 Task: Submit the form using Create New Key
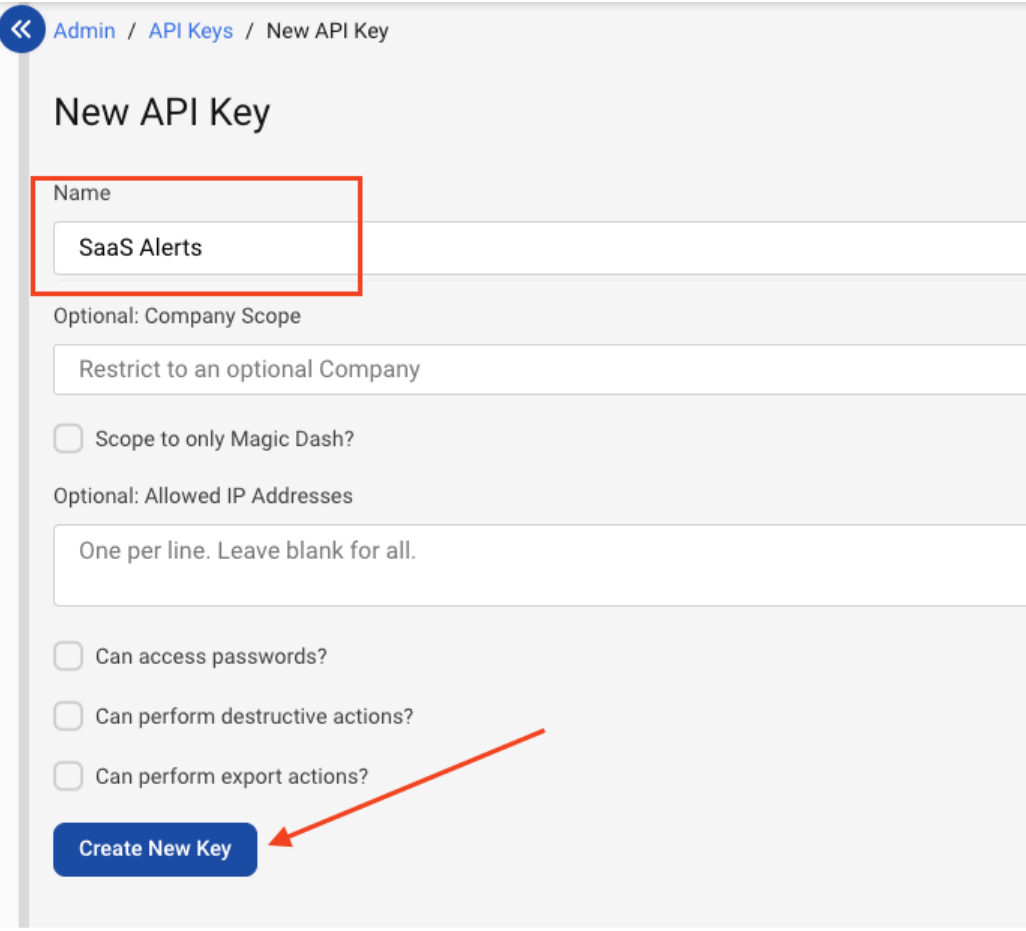point(154,848)
